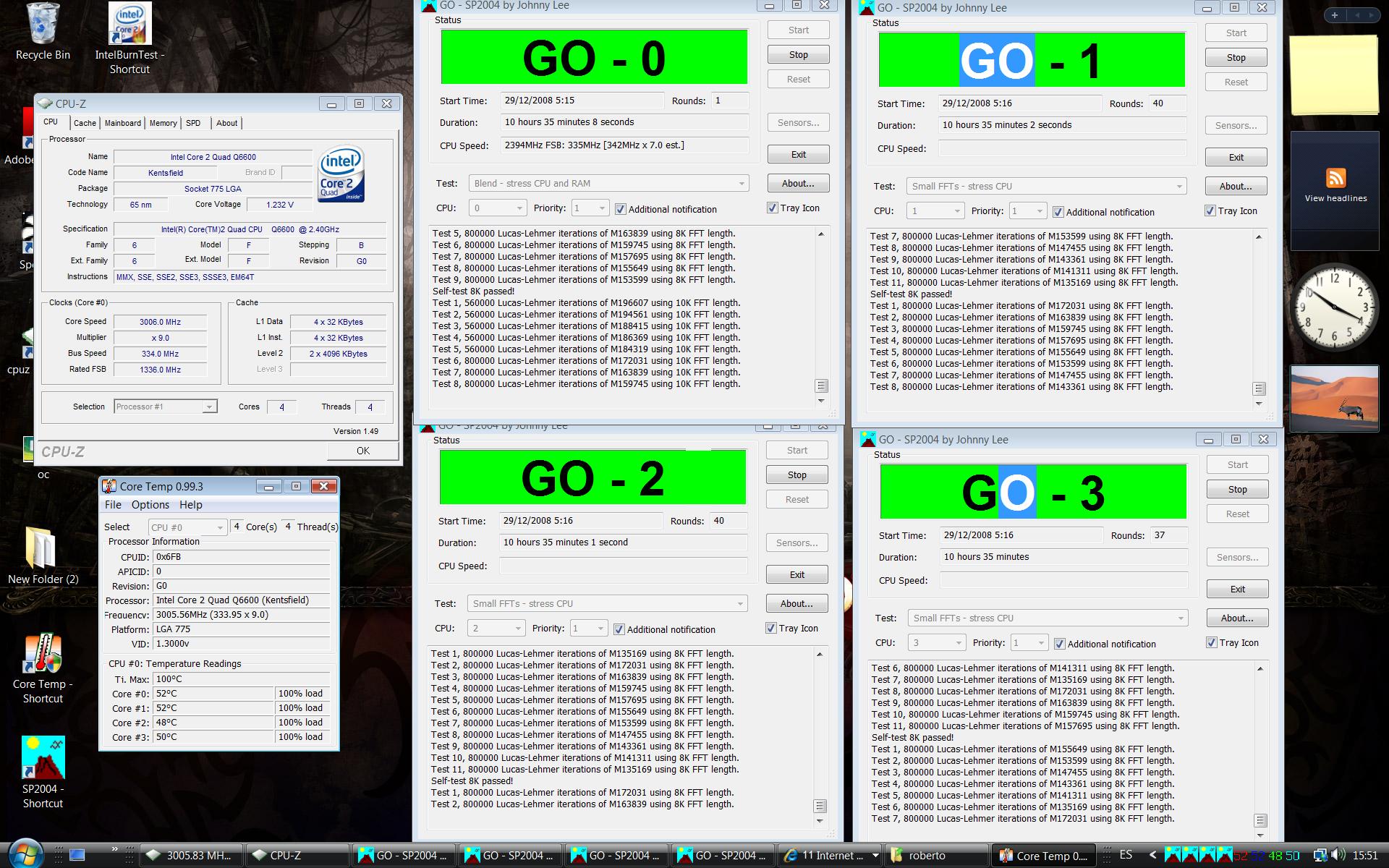Open Test dropdown 'Blend - stress CPU and RAM'

tap(608, 184)
